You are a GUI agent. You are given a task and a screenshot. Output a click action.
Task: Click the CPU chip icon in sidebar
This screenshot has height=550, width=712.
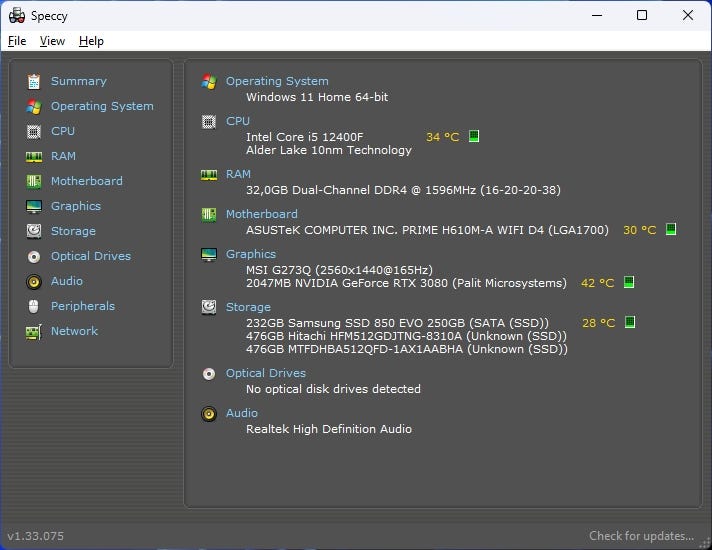(34, 132)
